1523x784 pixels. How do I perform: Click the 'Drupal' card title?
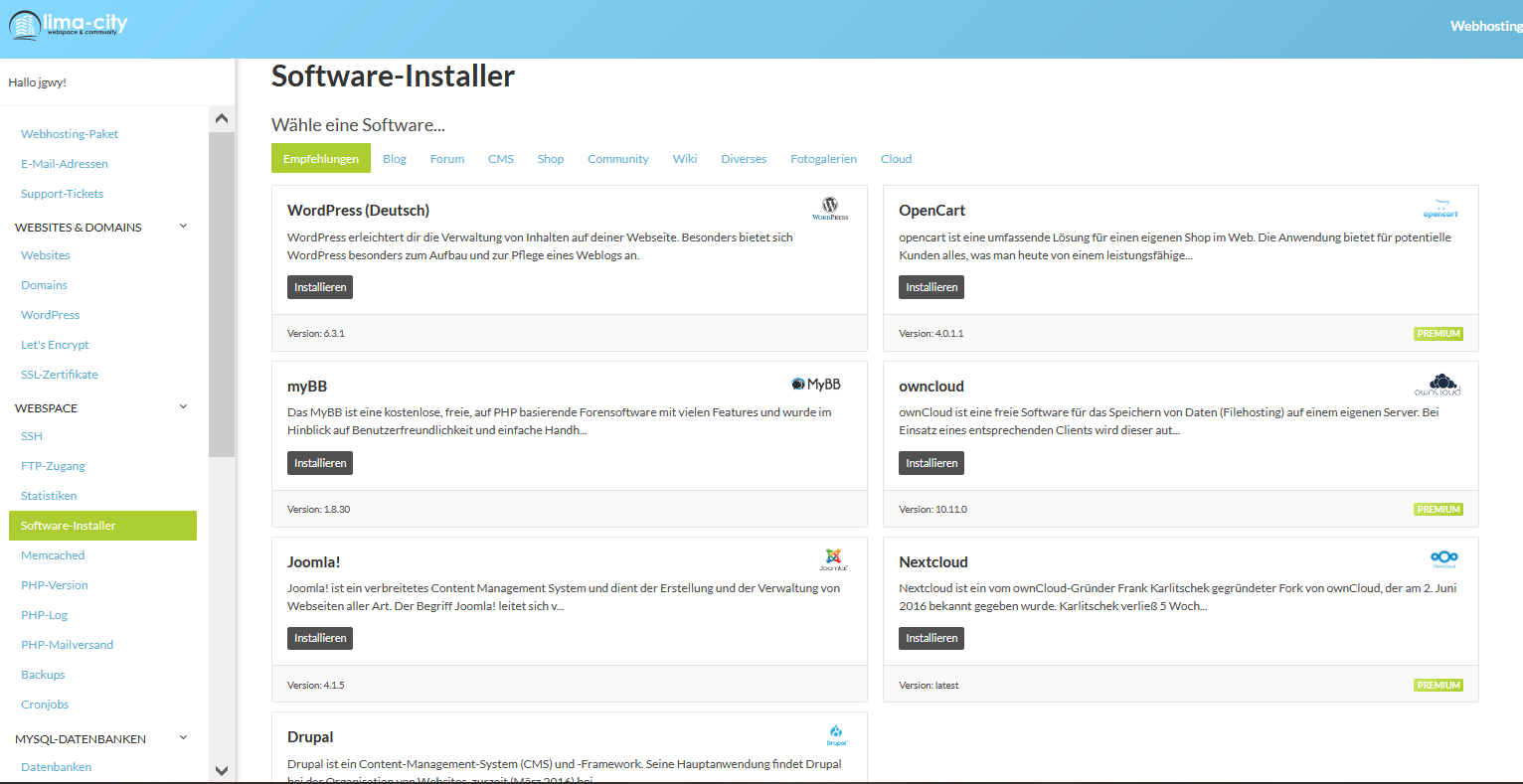[x=310, y=737]
